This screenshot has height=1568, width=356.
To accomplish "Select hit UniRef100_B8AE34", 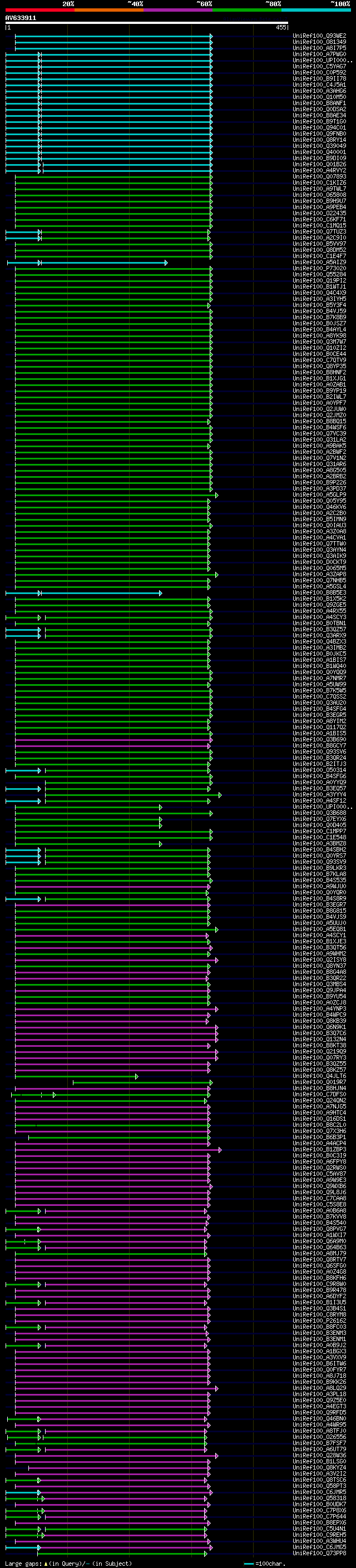I will (319, 115).
